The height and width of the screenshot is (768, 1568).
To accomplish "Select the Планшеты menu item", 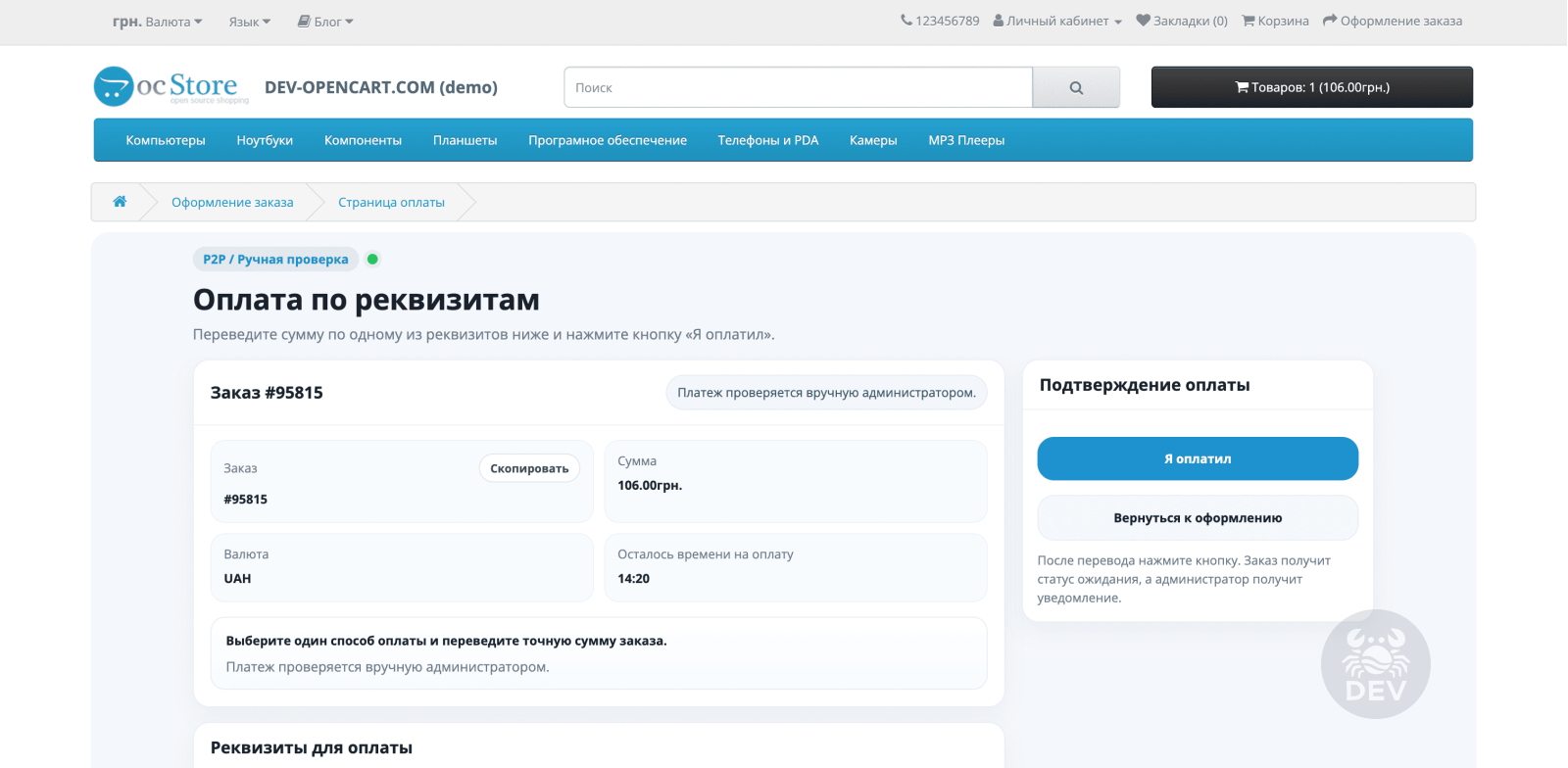I will coord(465,140).
